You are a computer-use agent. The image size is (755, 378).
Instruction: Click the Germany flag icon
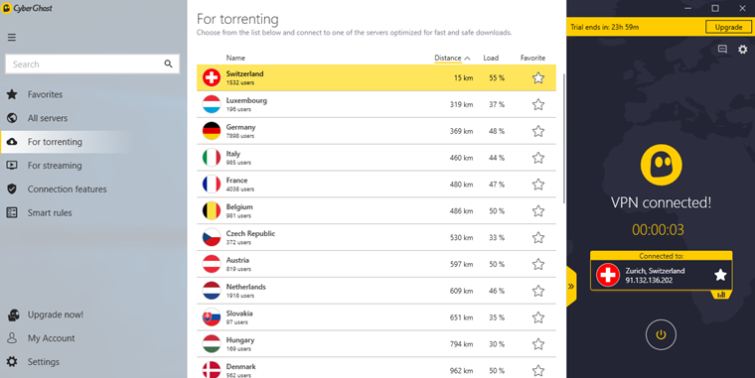(x=211, y=131)
